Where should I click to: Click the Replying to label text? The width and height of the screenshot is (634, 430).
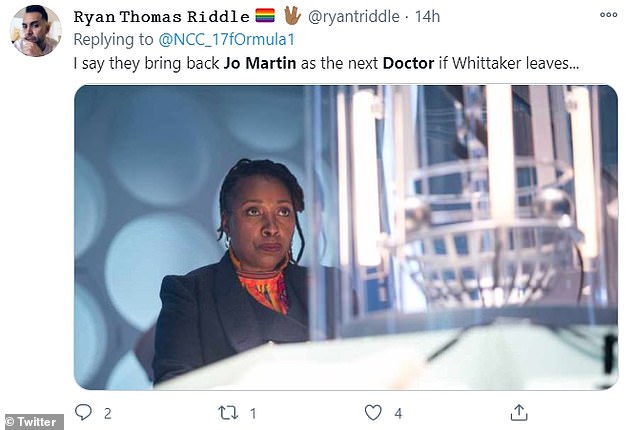[114, 40]
